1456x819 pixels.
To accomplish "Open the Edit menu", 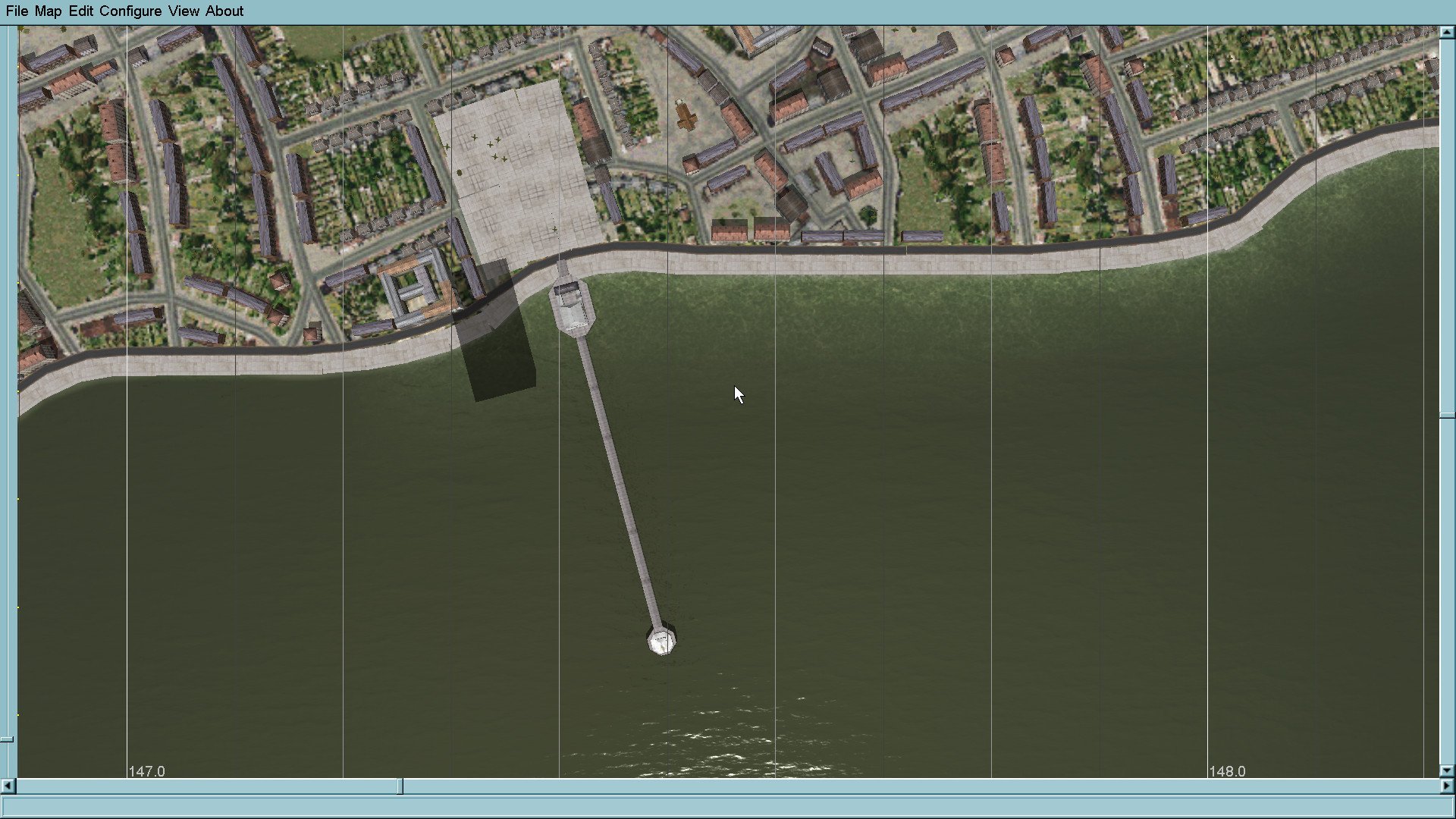I will 80,11.
